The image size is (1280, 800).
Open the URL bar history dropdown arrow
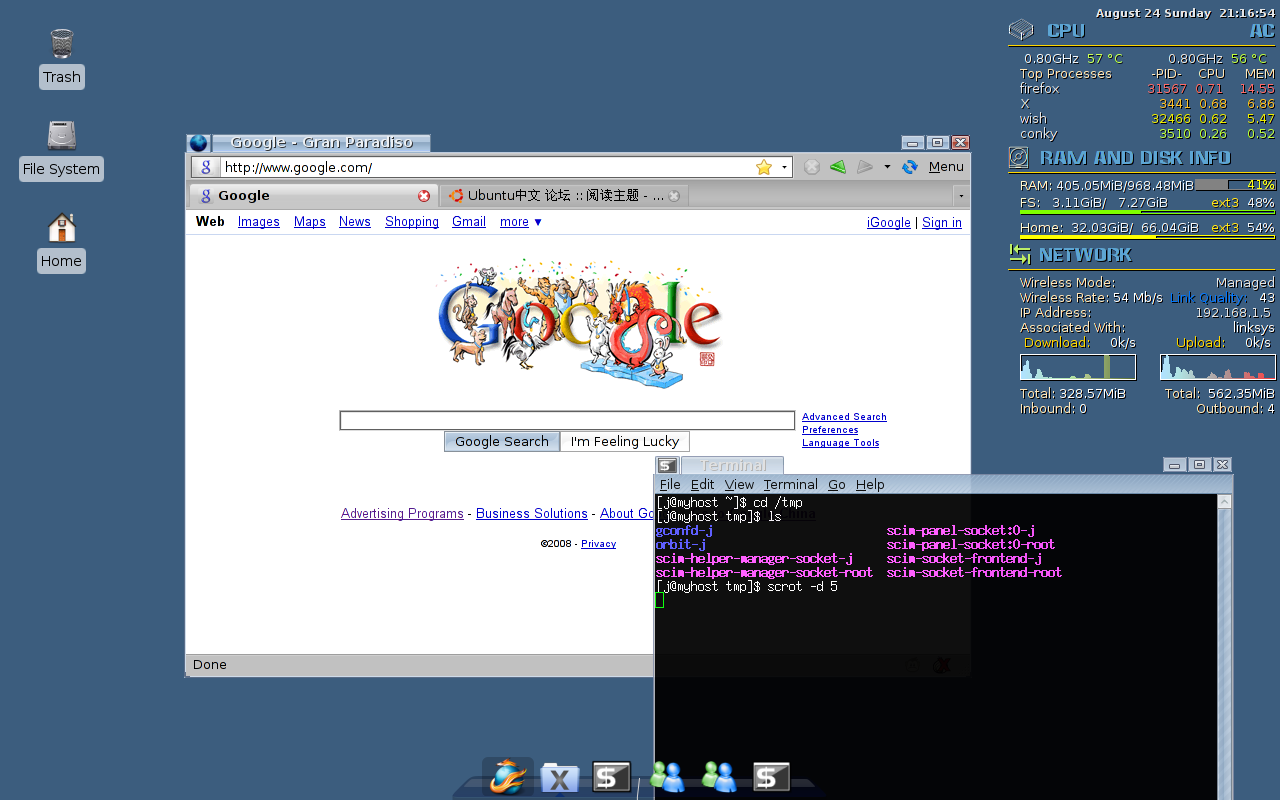(x=784, y=167)
